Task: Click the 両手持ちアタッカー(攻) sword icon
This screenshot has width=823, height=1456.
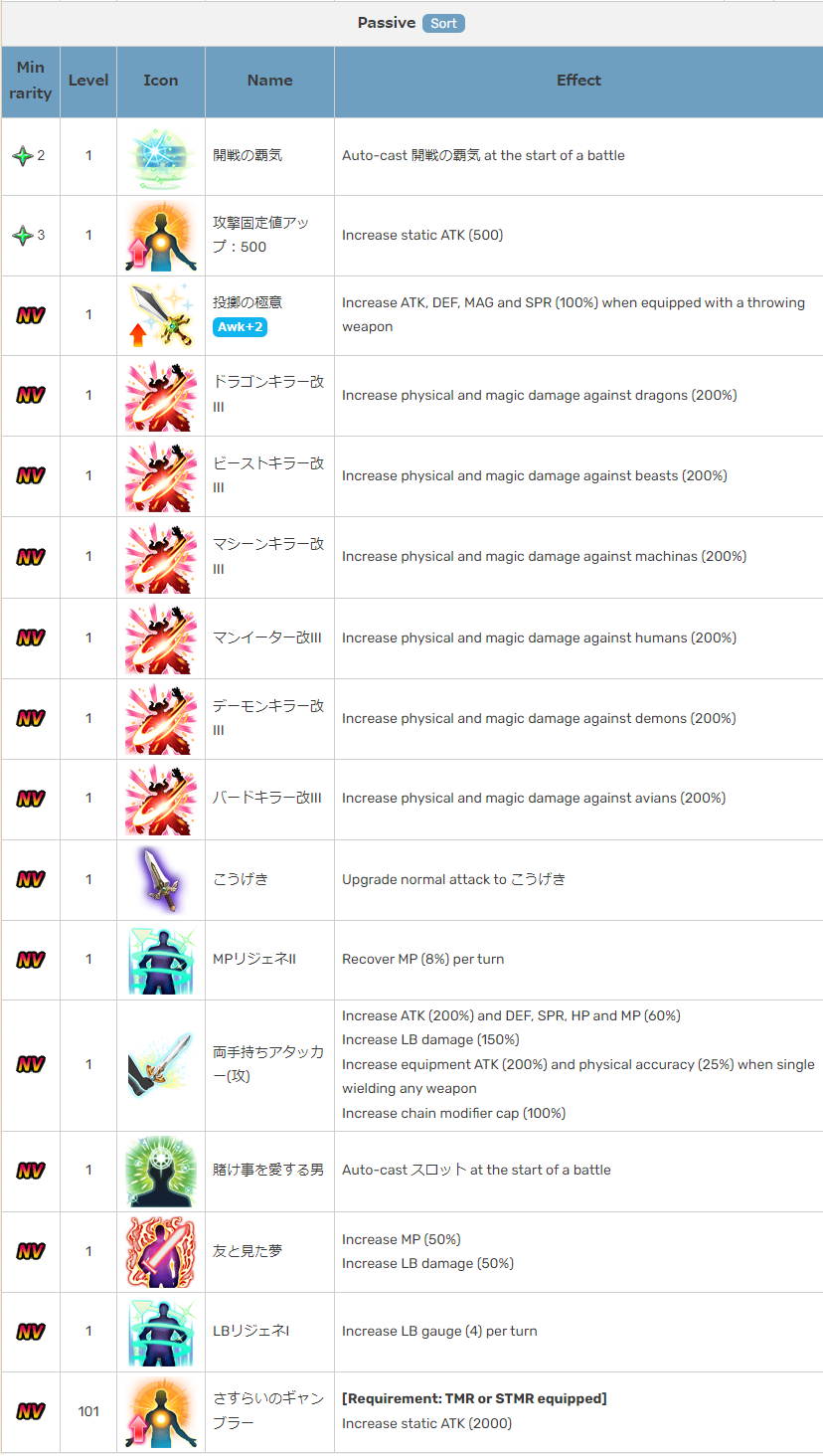Action: 160,1065
